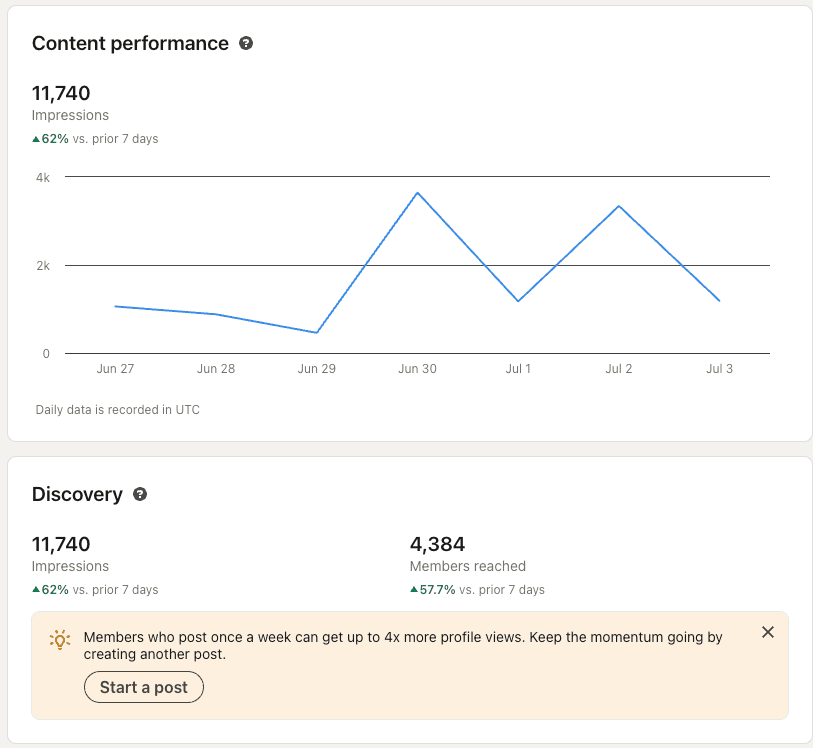Select the 4,384 Members reached figure
Screen dimensions: 813x748
[437, 545]
